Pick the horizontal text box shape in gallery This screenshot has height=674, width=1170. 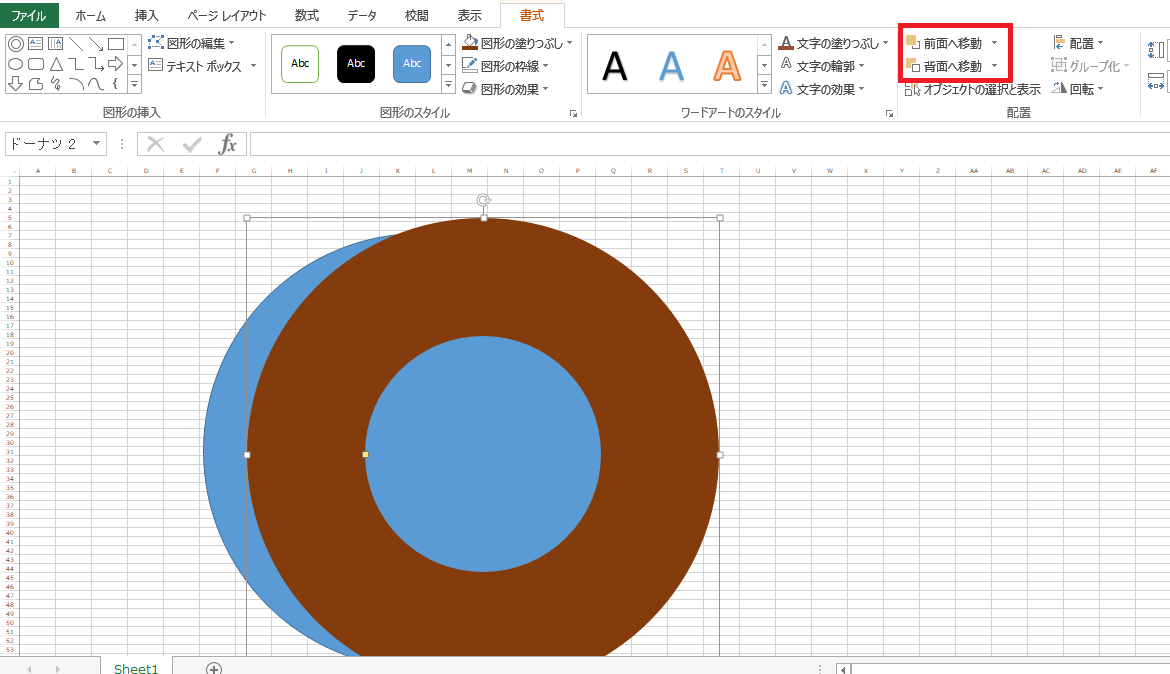pos(35,44)
